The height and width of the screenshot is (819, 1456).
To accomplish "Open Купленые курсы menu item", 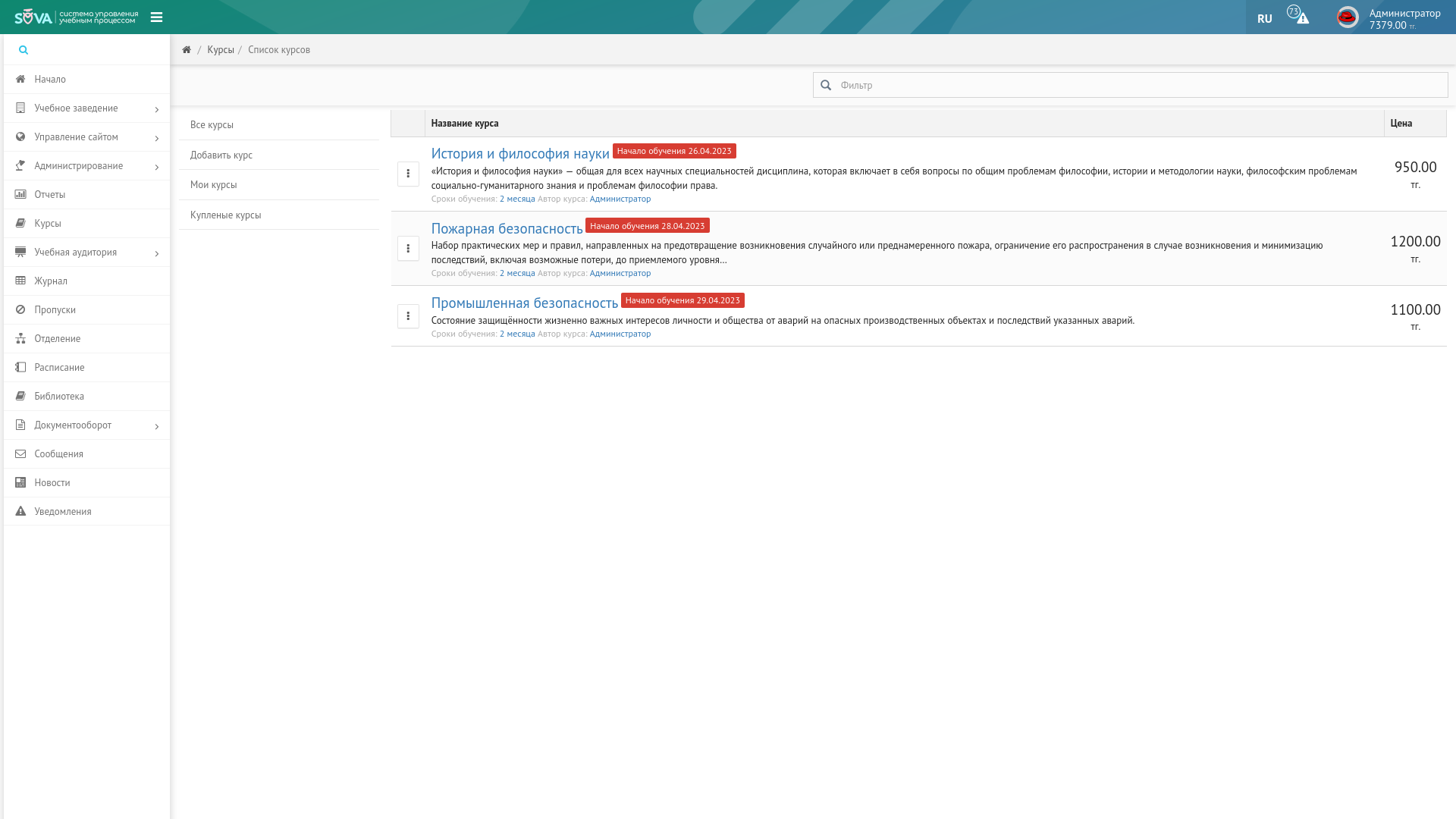I will [279, 215].
